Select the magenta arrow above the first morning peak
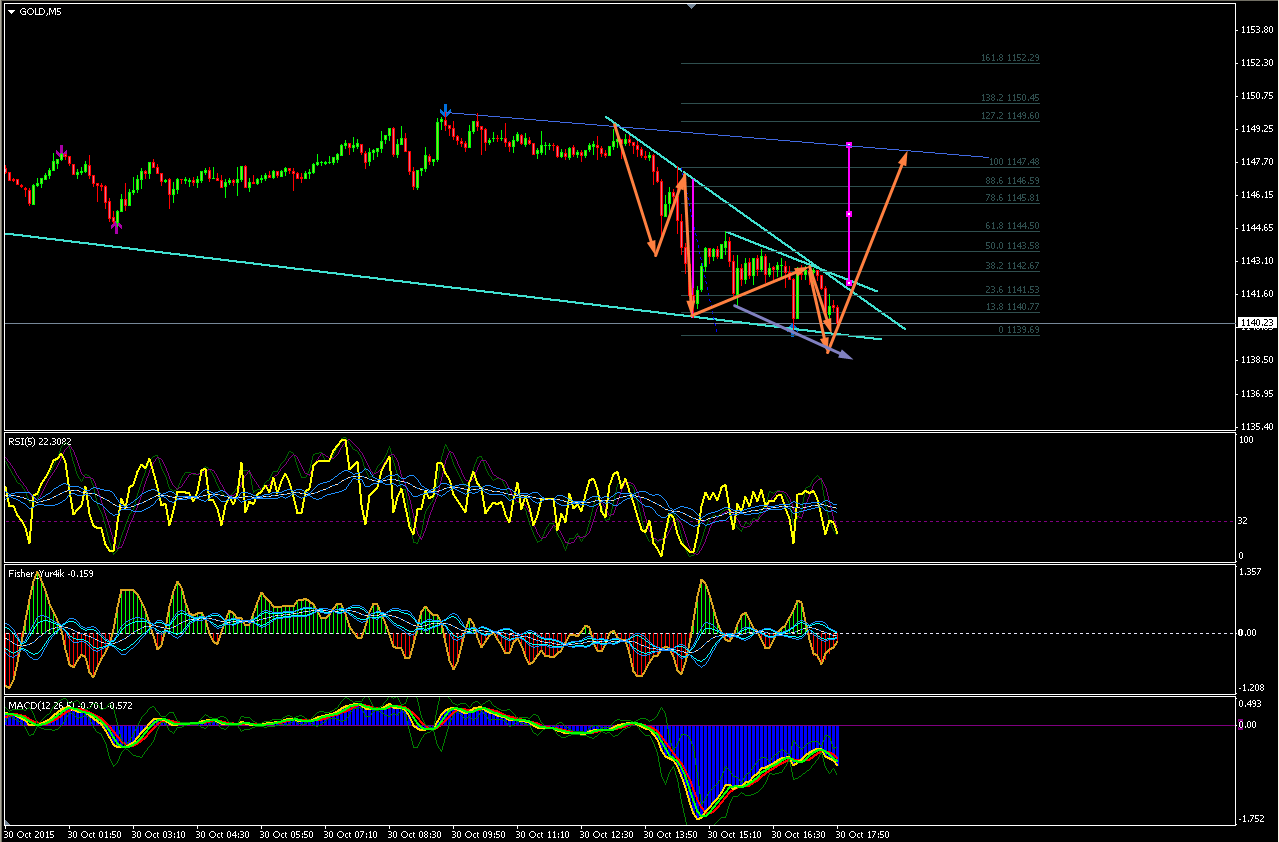This screenshot has width=1279, height=842. click(62, 152)
